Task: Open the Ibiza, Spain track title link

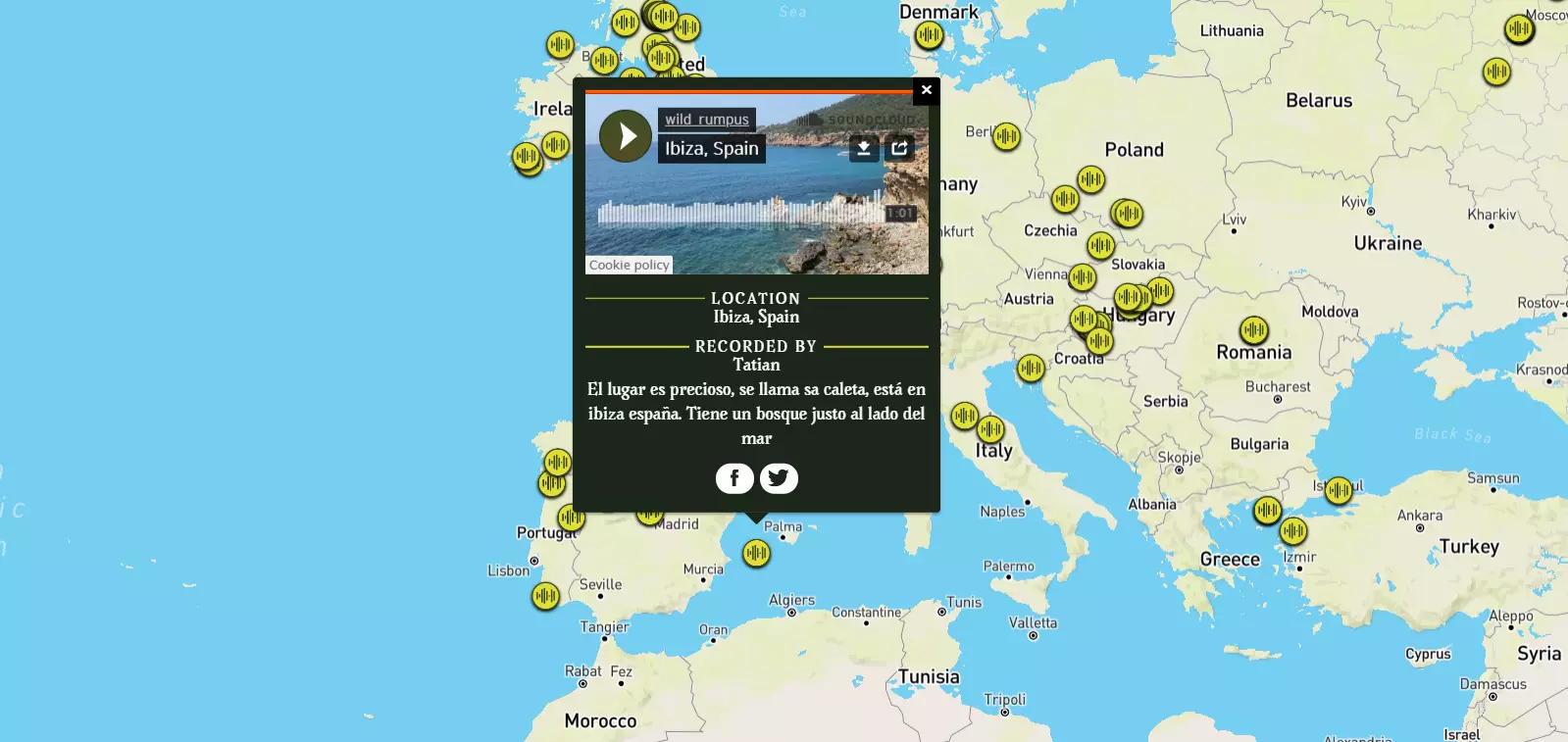Action: point(712,148)
